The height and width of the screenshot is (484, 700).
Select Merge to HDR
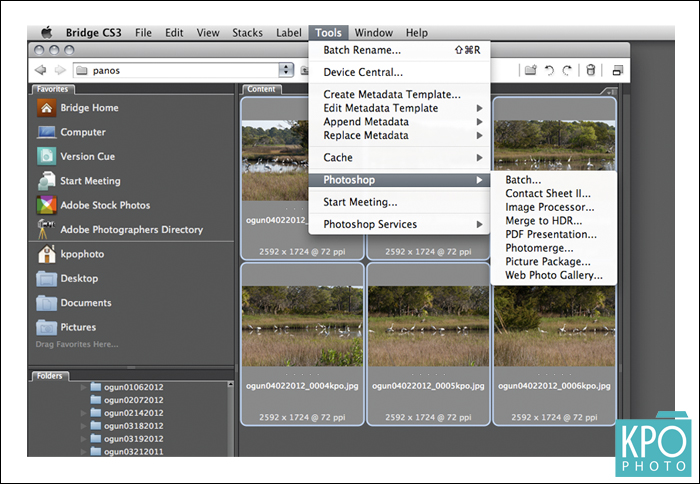554,221
